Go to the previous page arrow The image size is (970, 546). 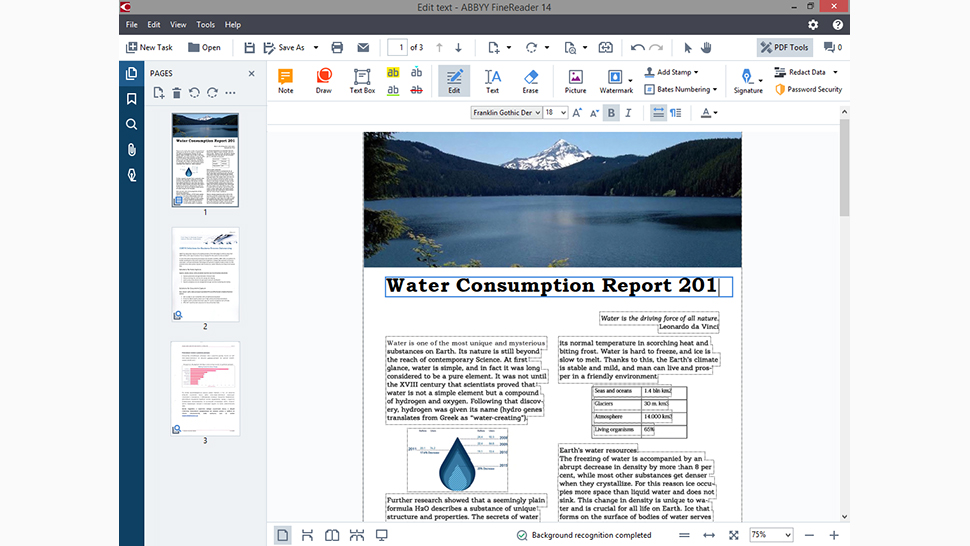(x=439, y=48)
